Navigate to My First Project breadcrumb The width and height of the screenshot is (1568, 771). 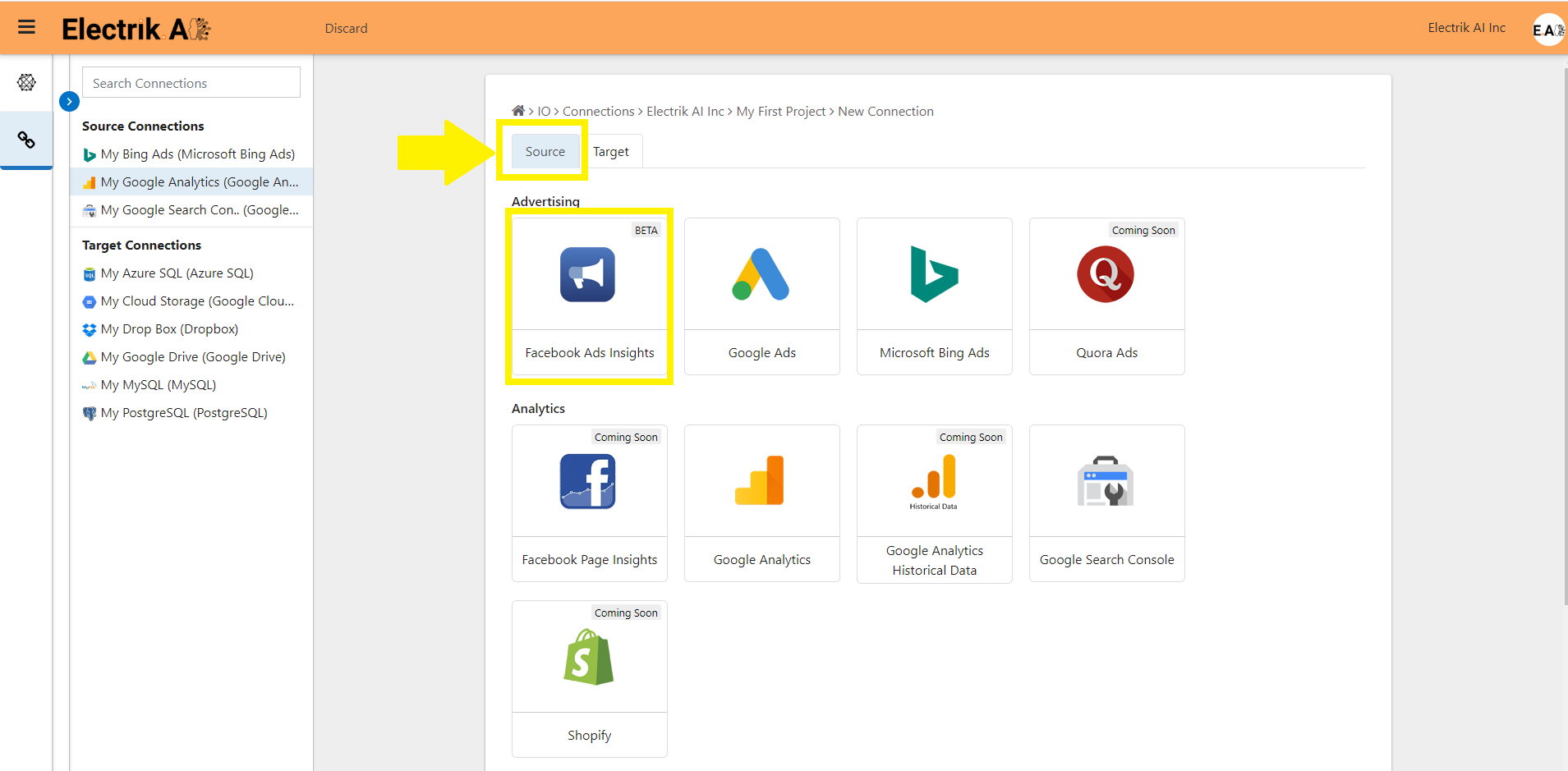coord(779,111)
